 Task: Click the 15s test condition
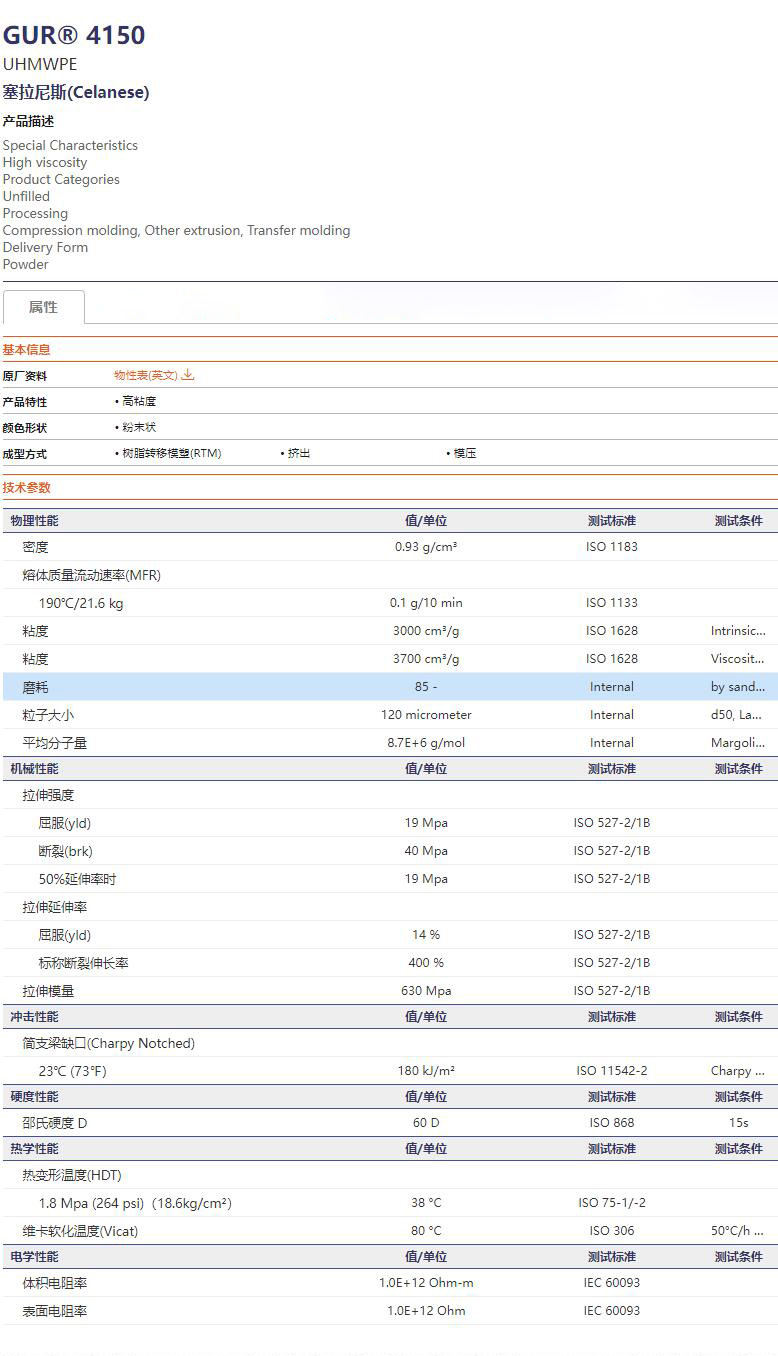pyautogui.click(x=738, y=1123)
